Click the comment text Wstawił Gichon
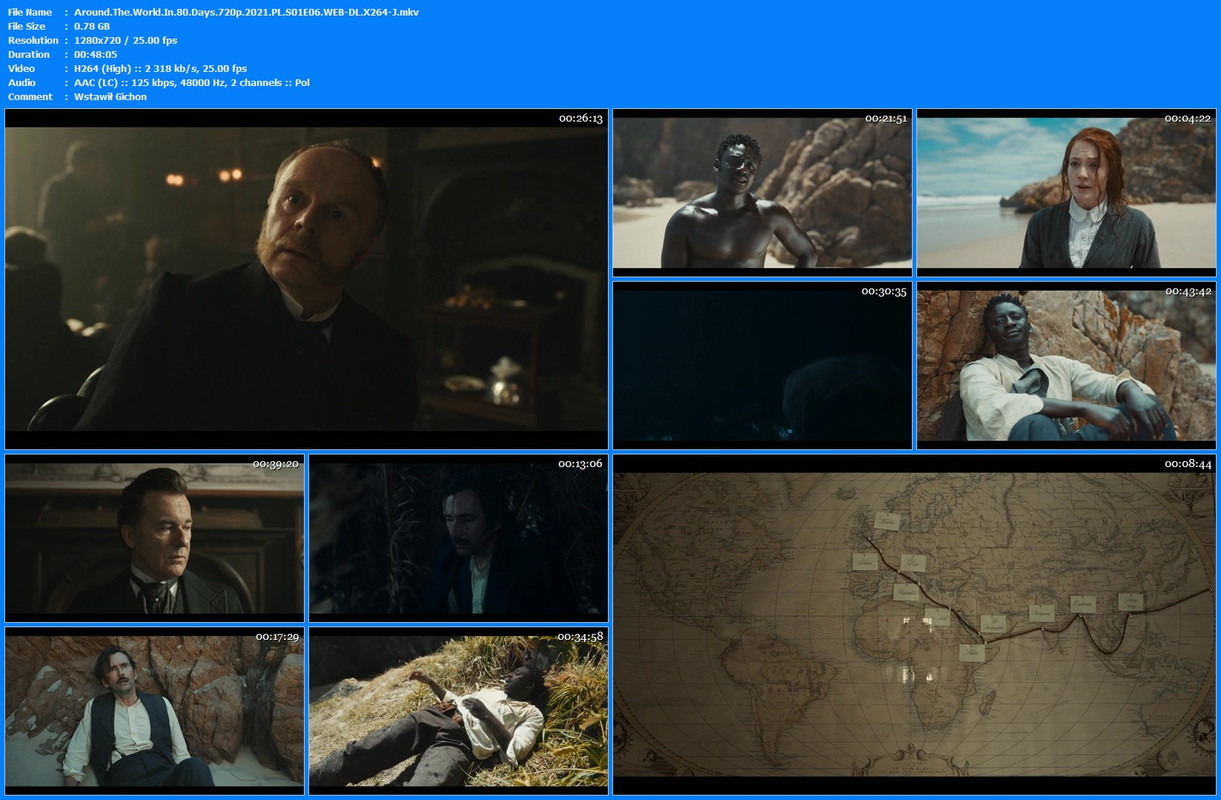 pos(110,96)
